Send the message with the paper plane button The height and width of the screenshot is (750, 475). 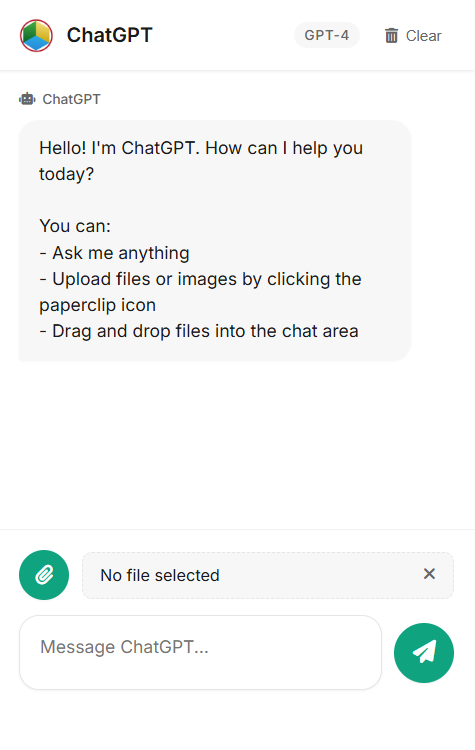(x=424, y=653)
